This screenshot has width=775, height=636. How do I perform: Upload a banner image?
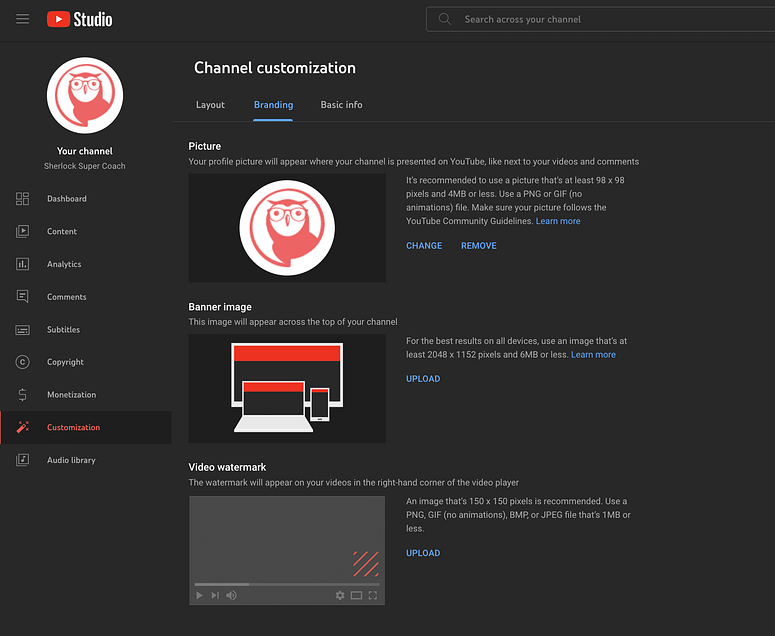423,379
